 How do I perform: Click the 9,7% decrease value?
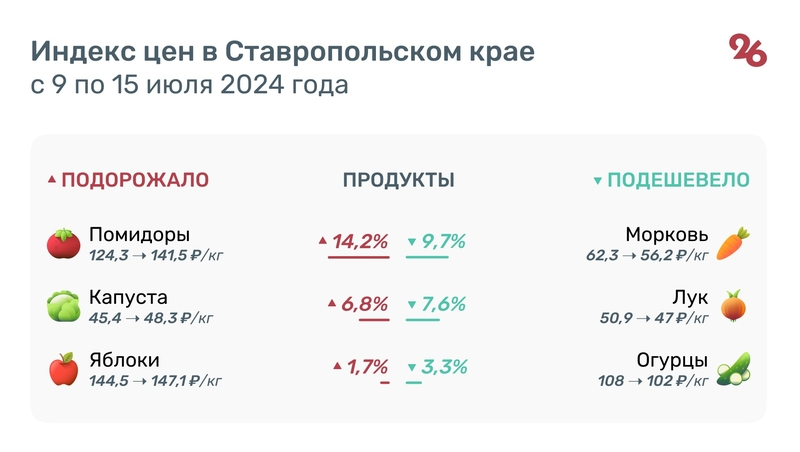pos(444,241)
